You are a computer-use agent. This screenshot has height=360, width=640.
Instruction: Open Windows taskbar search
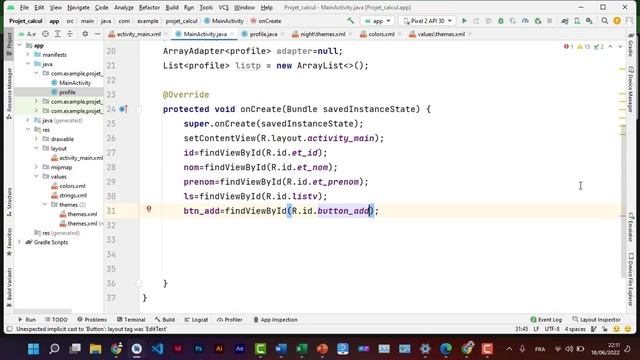[x=54, y=349]
